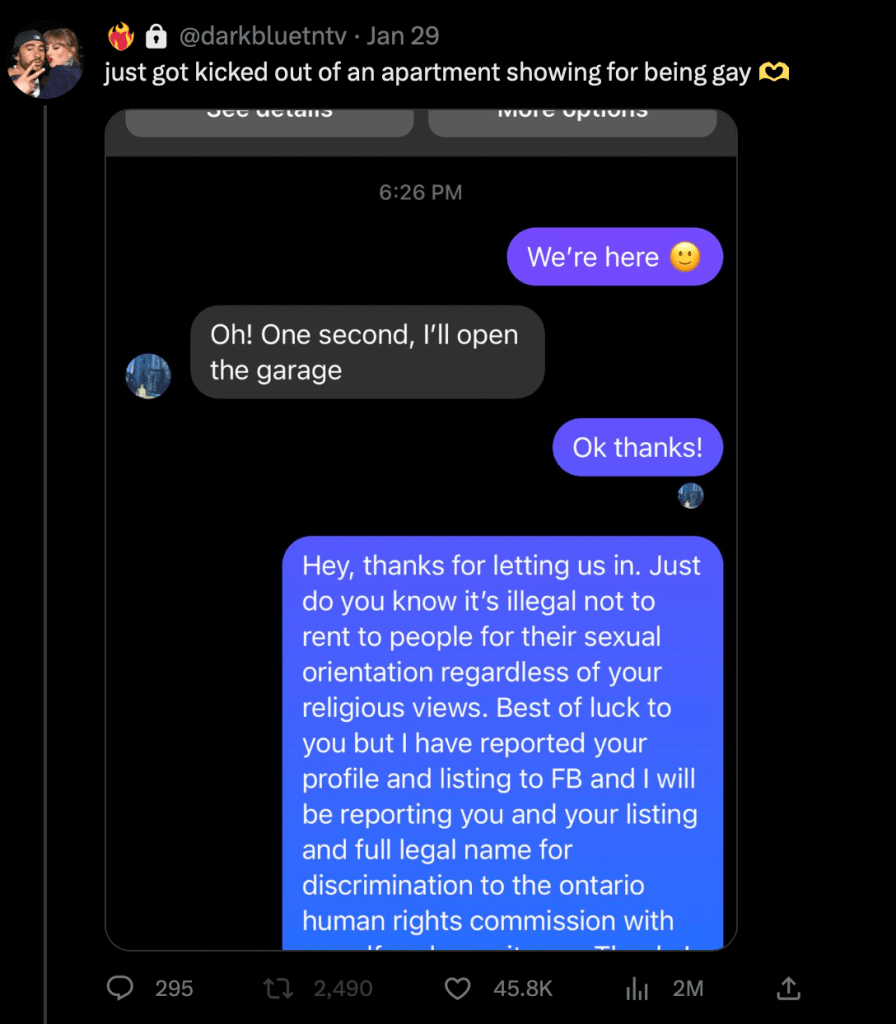
Task: Click the "We're here" message bubble
Action: tap(614, 257)
